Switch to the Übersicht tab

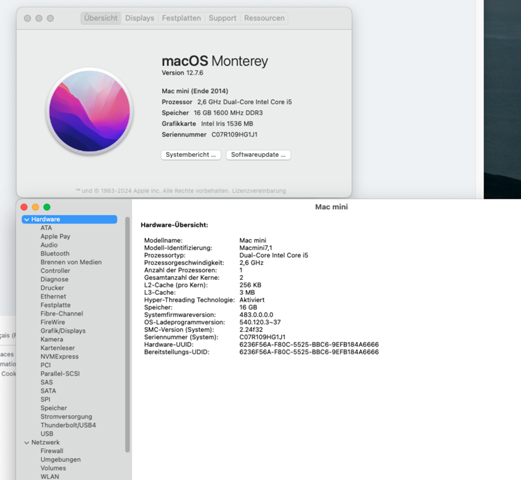101,18
